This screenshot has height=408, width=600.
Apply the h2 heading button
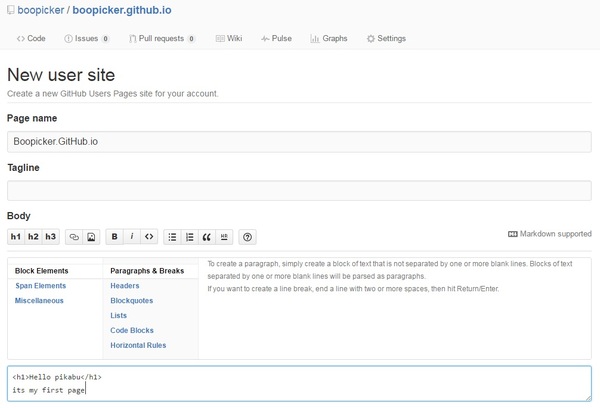(33, 237)
